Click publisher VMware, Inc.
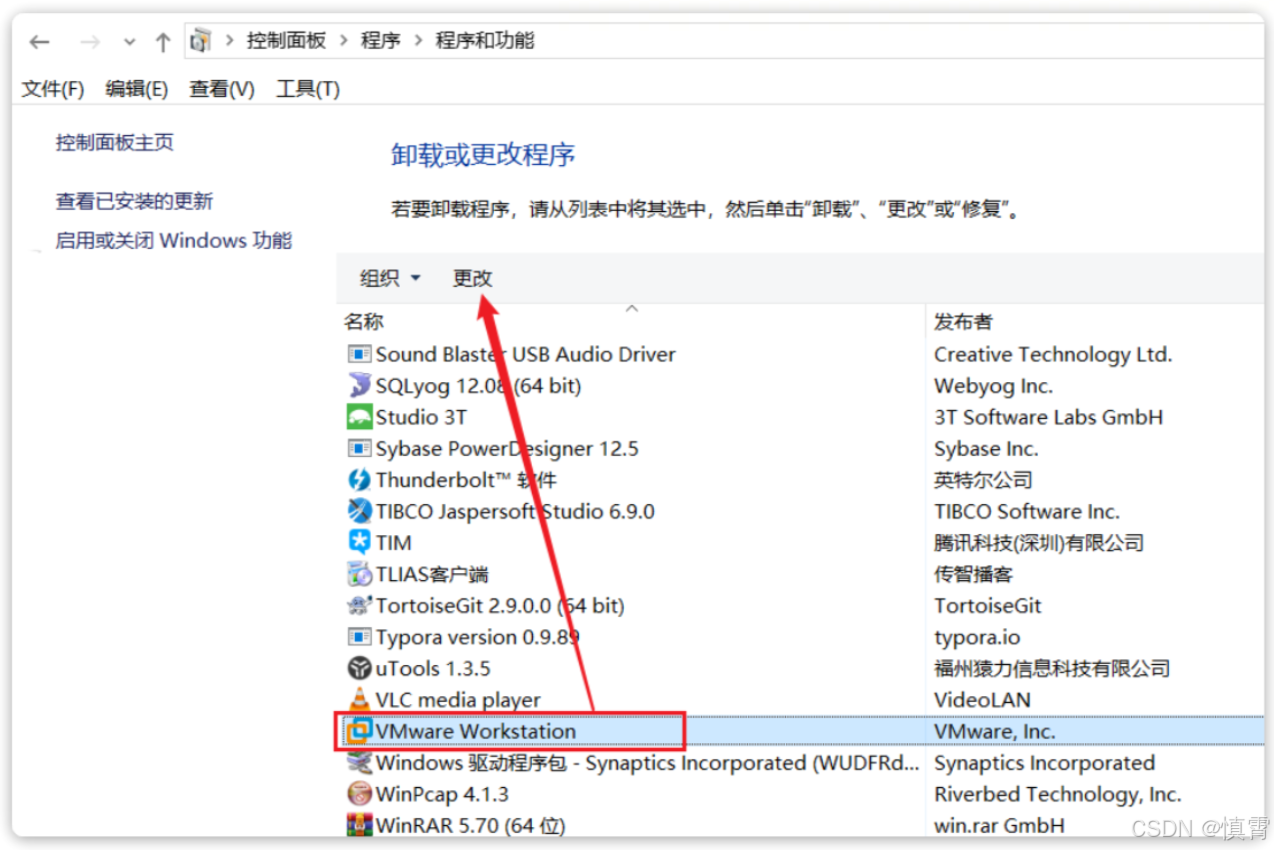1274x850 pixels. [995, 731]
